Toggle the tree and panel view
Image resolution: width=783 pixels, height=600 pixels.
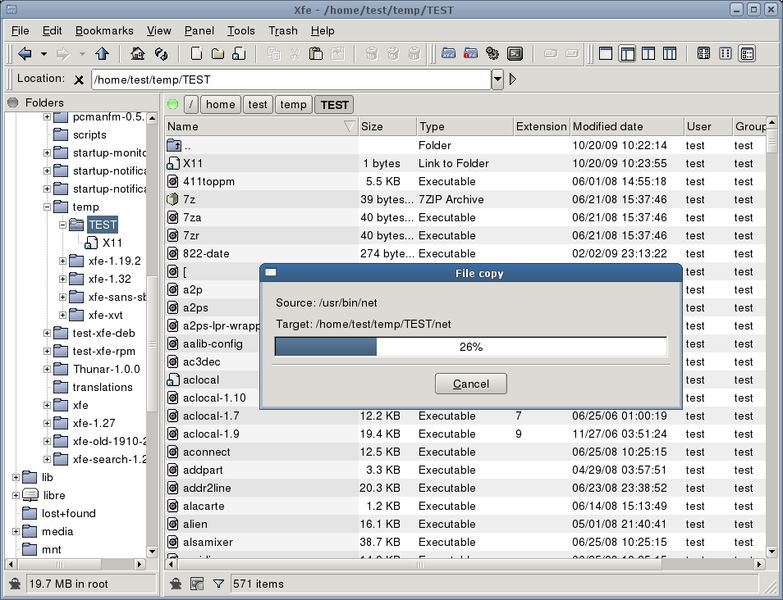point(627,53)
